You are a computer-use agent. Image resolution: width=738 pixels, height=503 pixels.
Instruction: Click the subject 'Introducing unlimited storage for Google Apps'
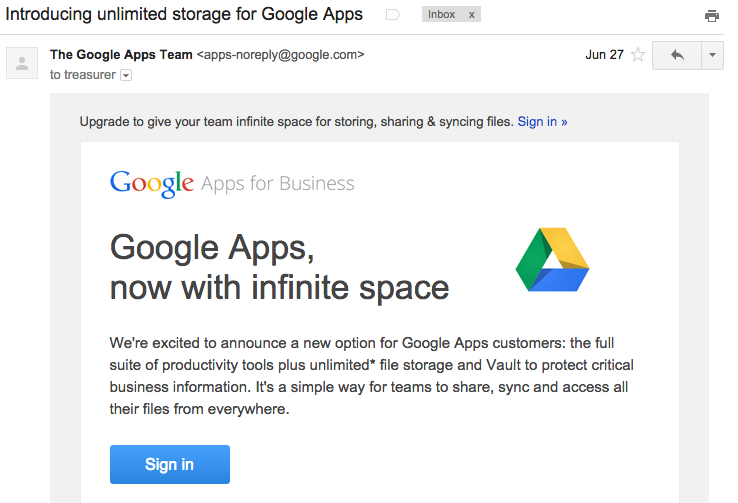pyautogui.click(x=184, y=15)
